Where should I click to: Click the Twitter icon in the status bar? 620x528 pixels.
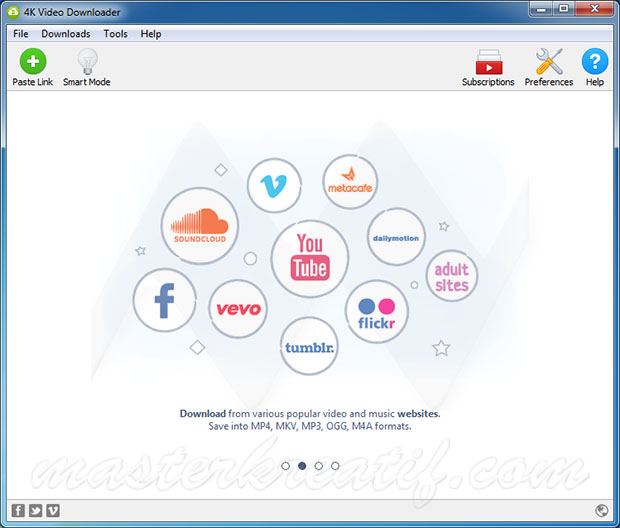pyautogui.click(x=36, y=511)
